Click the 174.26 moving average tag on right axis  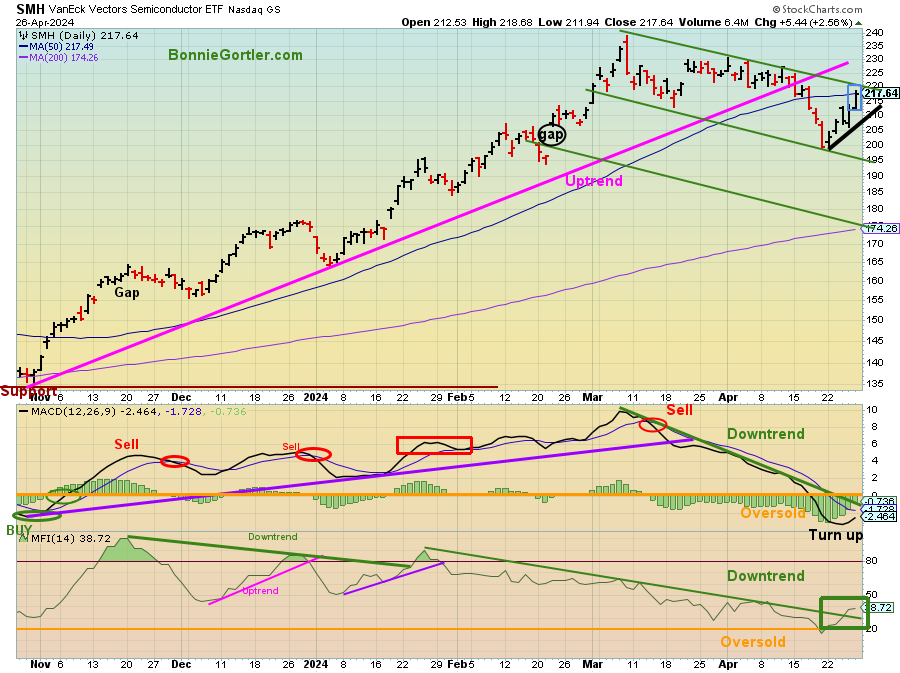pos(880,228)
